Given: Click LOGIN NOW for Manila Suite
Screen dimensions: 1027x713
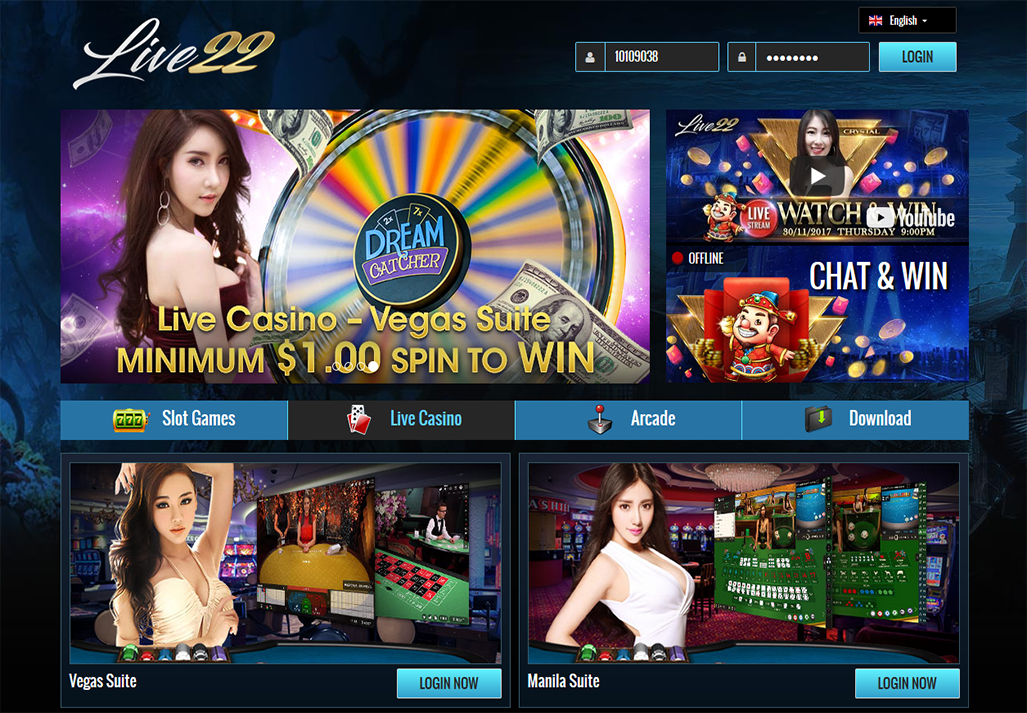Looking at the screenshot, I should pos(906,683).
